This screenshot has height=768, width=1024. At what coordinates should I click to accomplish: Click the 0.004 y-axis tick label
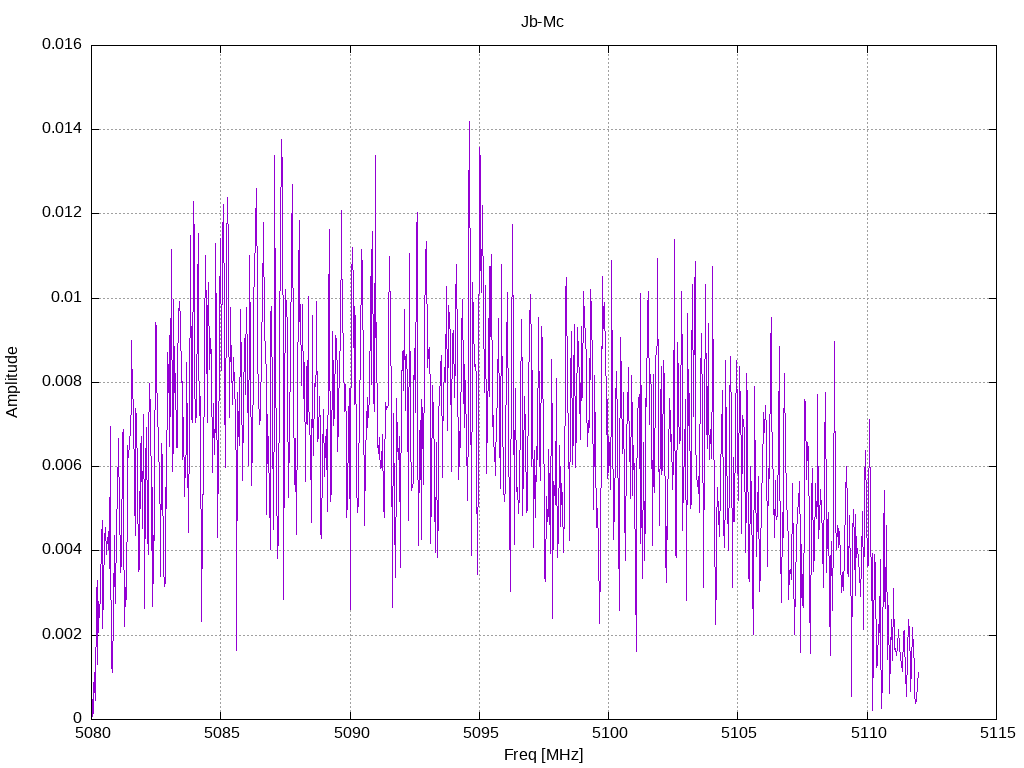click(x=62, y=549)
